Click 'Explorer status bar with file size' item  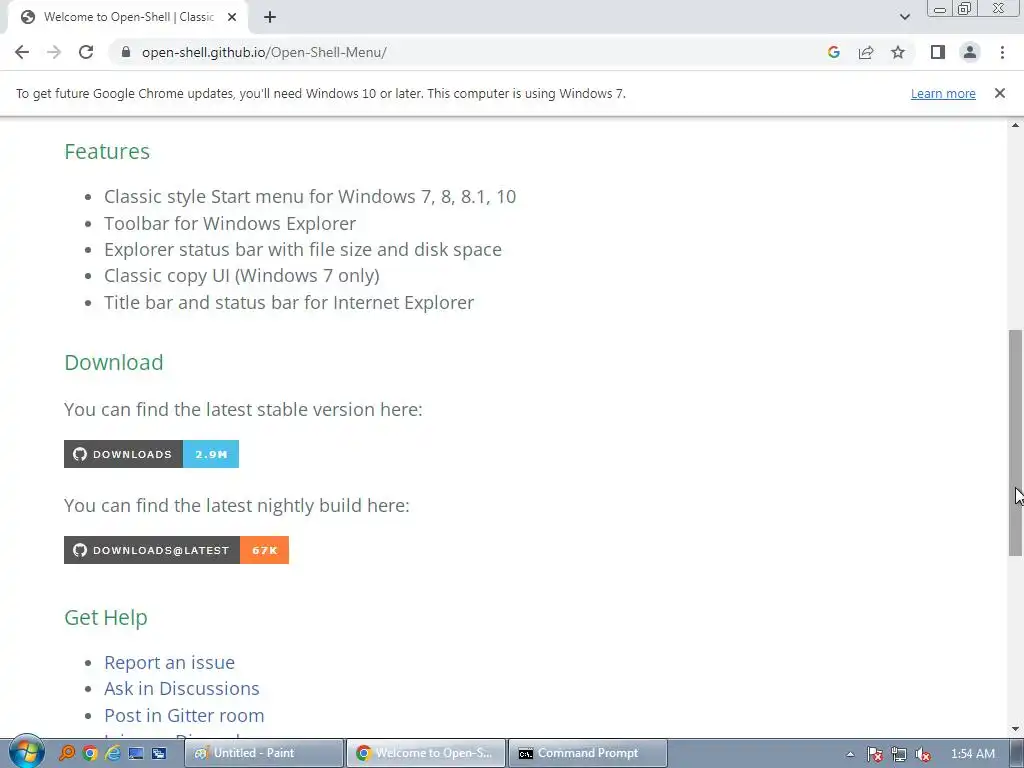point(302,249)
